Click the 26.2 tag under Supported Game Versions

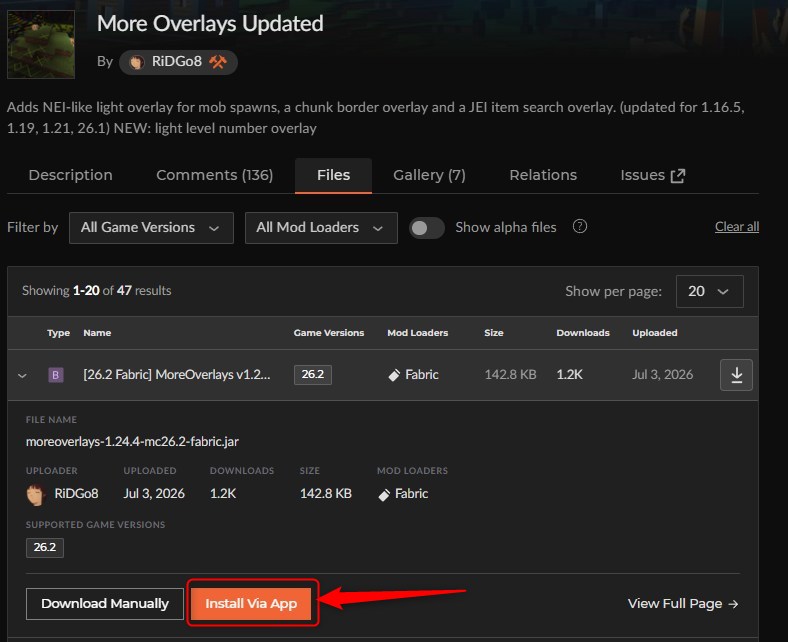click(45, 547)
